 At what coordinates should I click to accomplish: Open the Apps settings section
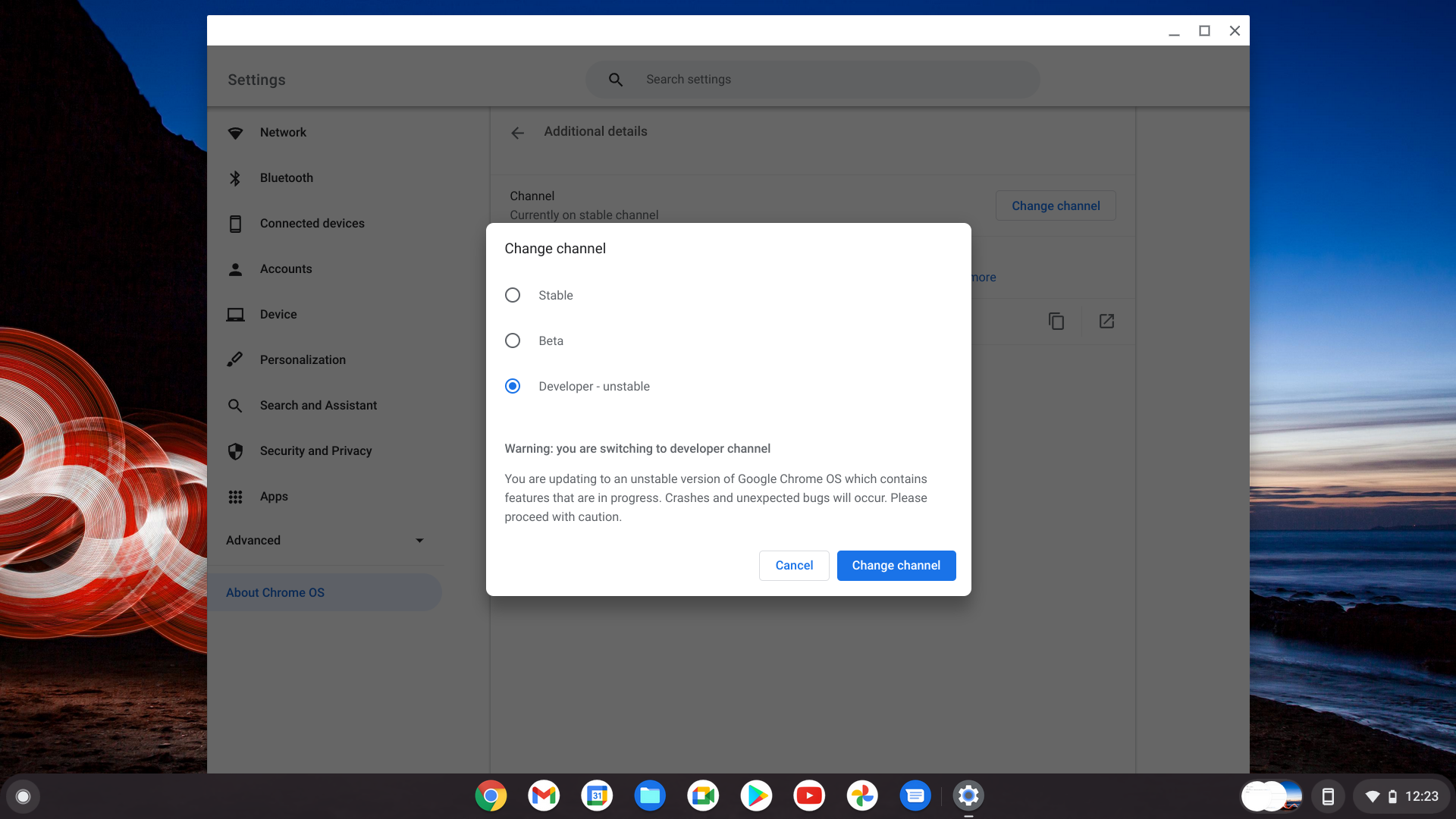click(x=274, y=497)
